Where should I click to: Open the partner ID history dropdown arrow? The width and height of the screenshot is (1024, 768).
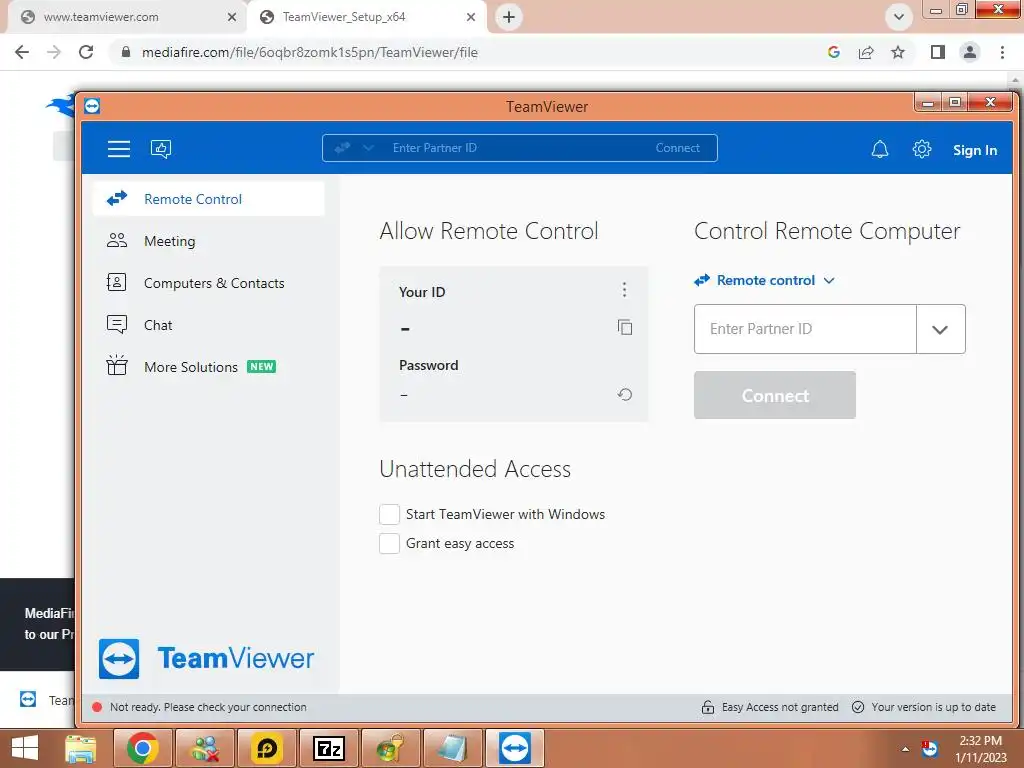coord(940,329)
